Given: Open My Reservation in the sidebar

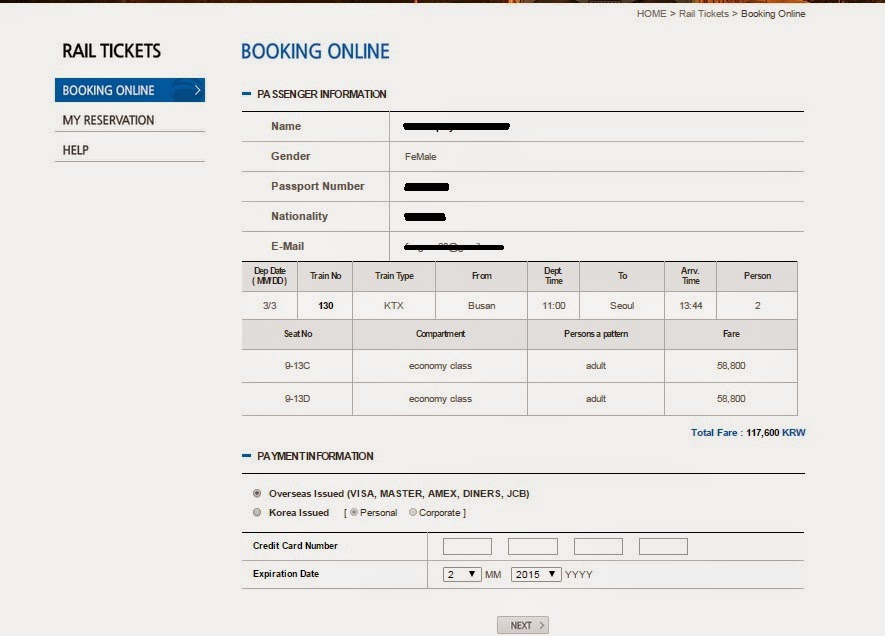Looking at the screenshot, I should coord(108,120).
